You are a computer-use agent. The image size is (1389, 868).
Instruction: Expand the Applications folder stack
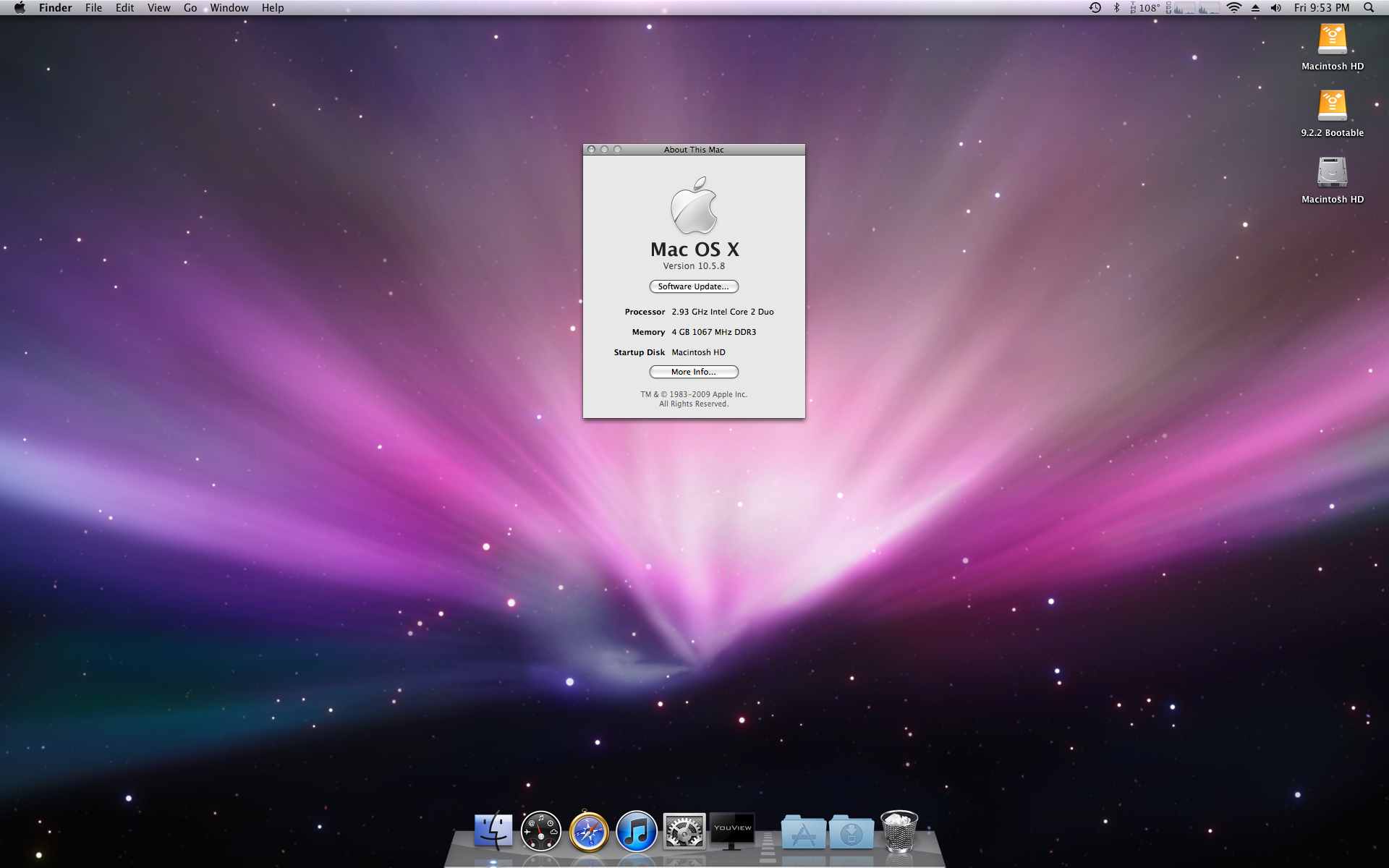pos(803,833)
